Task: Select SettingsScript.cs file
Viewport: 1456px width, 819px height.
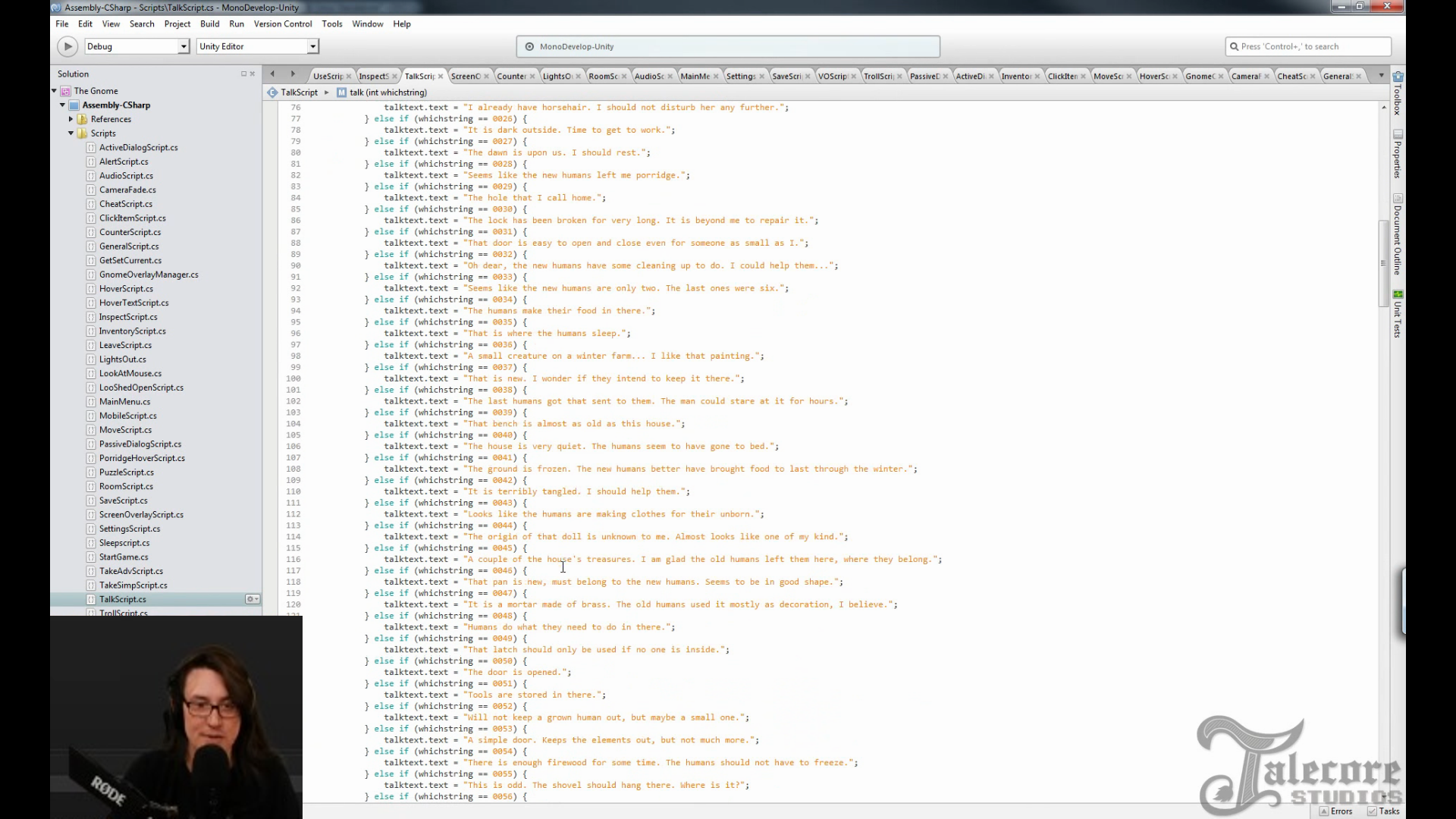Action: 130,529
